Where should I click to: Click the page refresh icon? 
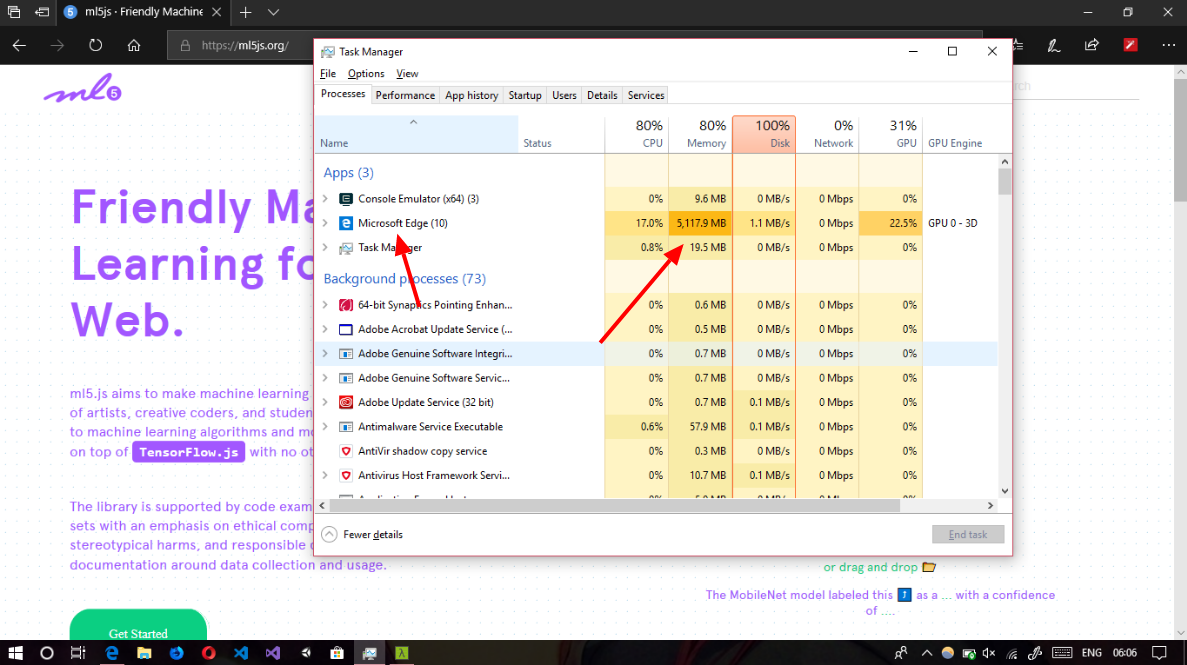pos(94,45)
